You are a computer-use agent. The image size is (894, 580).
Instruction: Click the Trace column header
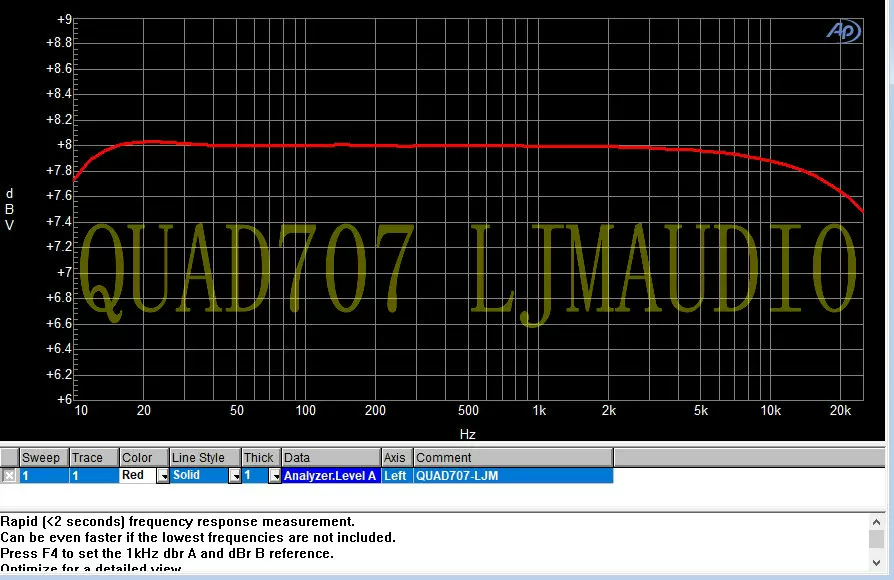tap(94, 457)
